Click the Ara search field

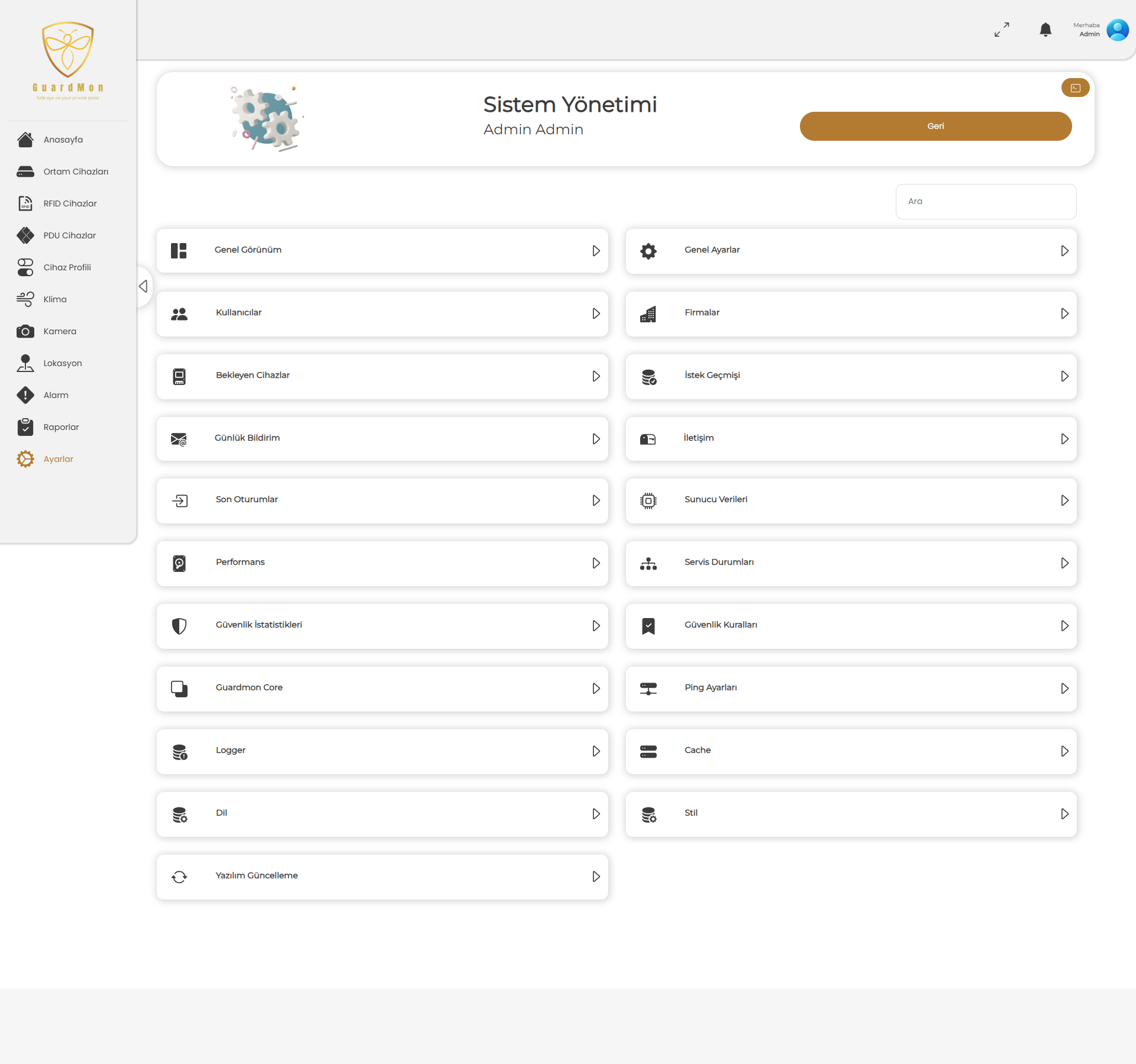click(986, 202)
